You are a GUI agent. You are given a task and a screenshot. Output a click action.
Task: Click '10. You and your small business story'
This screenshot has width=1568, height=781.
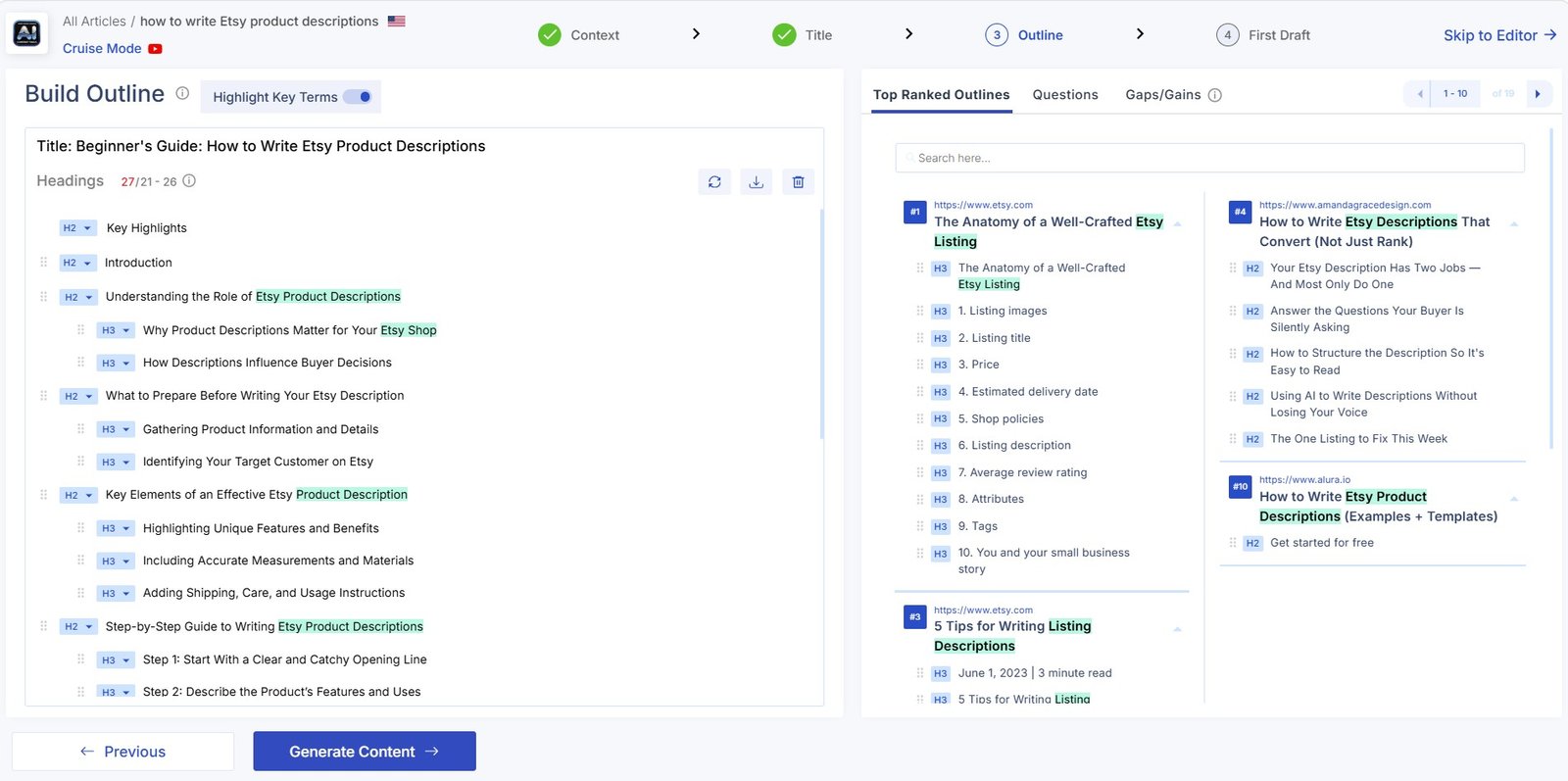[1044, 561]
